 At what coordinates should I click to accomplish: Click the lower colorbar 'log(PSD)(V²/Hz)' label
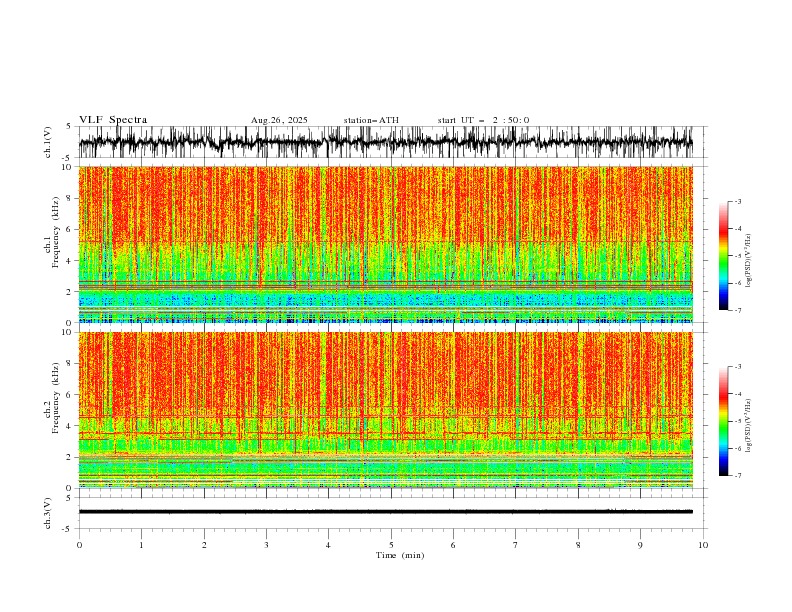point(748,425)
